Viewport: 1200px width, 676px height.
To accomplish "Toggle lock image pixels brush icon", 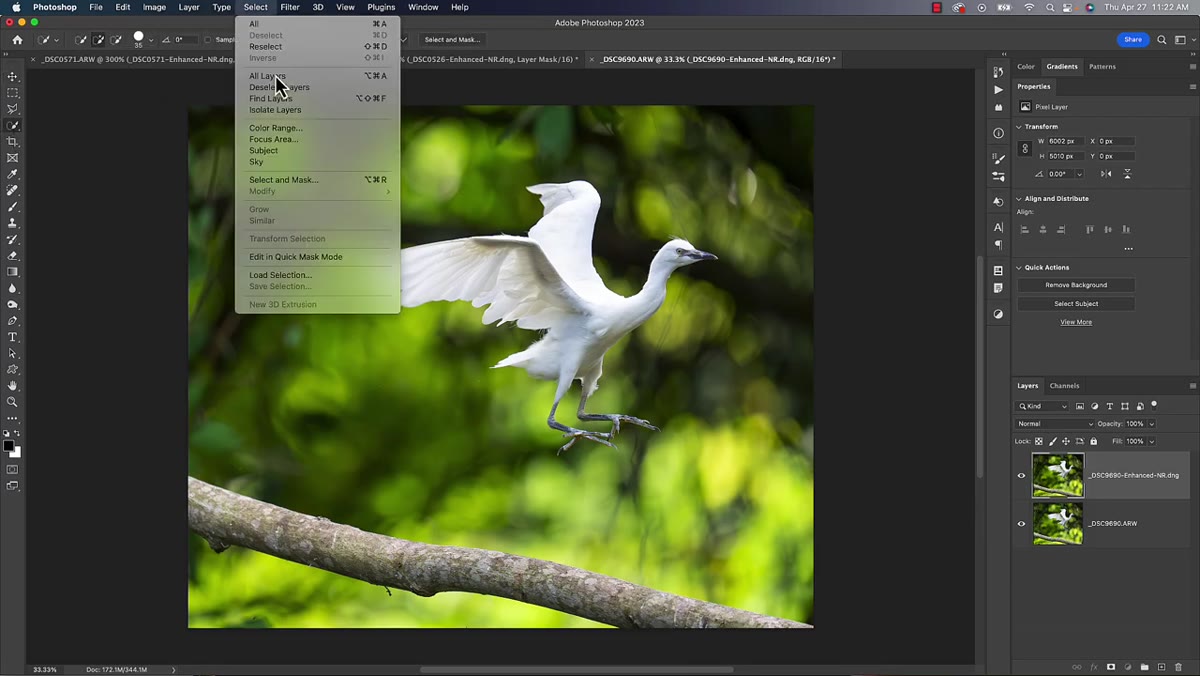I will (1052, 441).
